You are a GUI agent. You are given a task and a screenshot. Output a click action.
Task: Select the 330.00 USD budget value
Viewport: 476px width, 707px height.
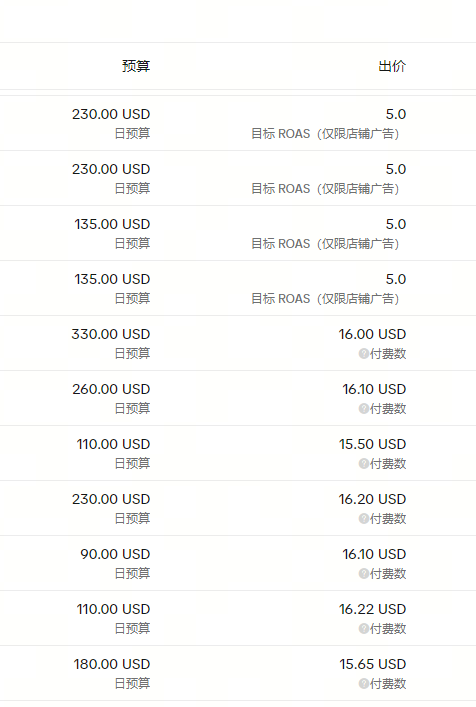110,334
